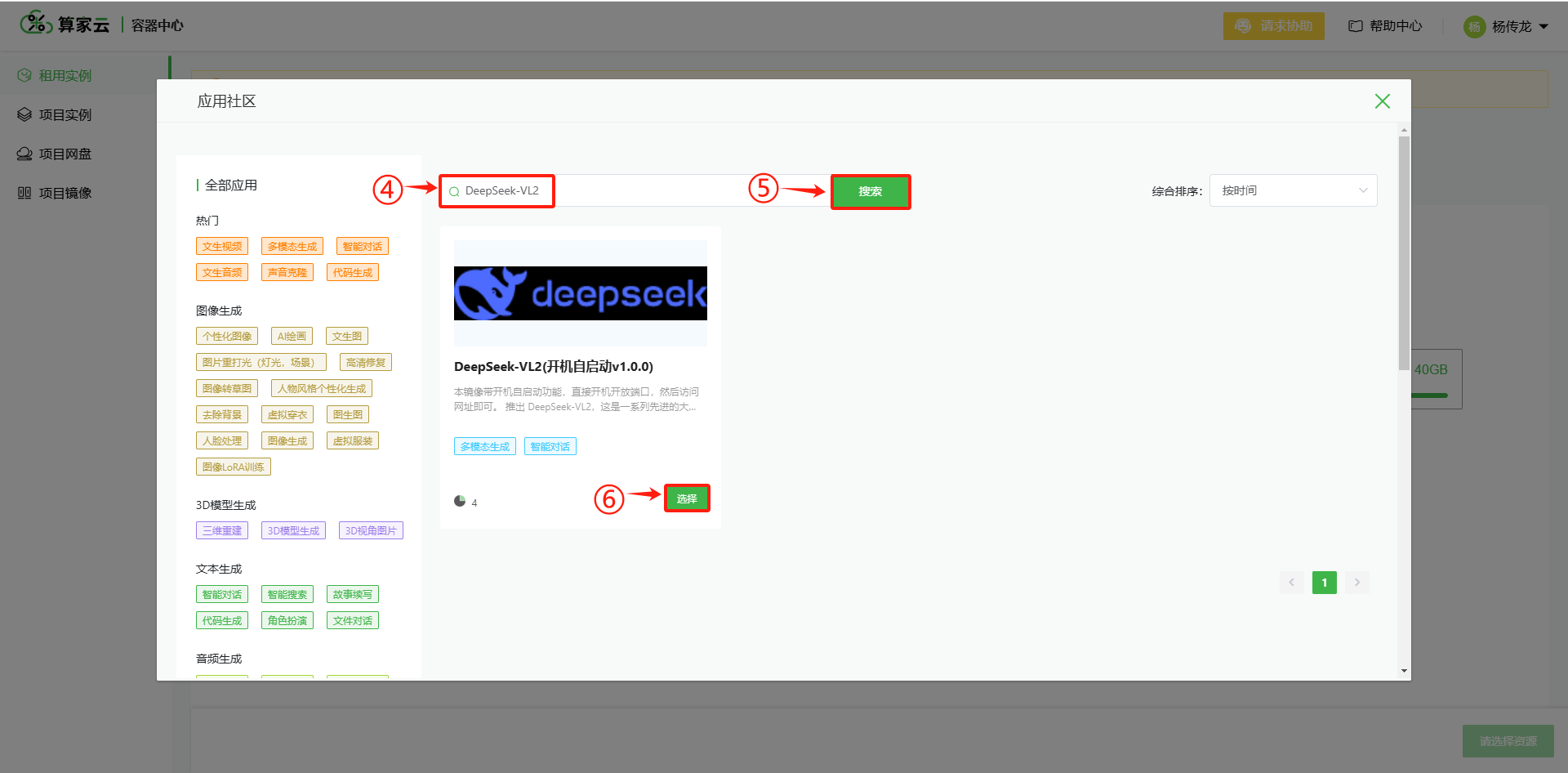
Task: Open the 帮助中心 link
Action: point(1385,26)
